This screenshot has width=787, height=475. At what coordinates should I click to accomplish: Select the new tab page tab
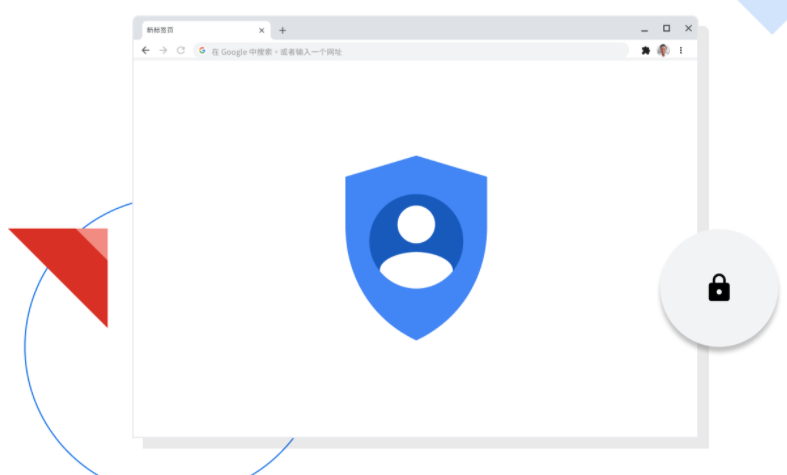click(206, 30)
